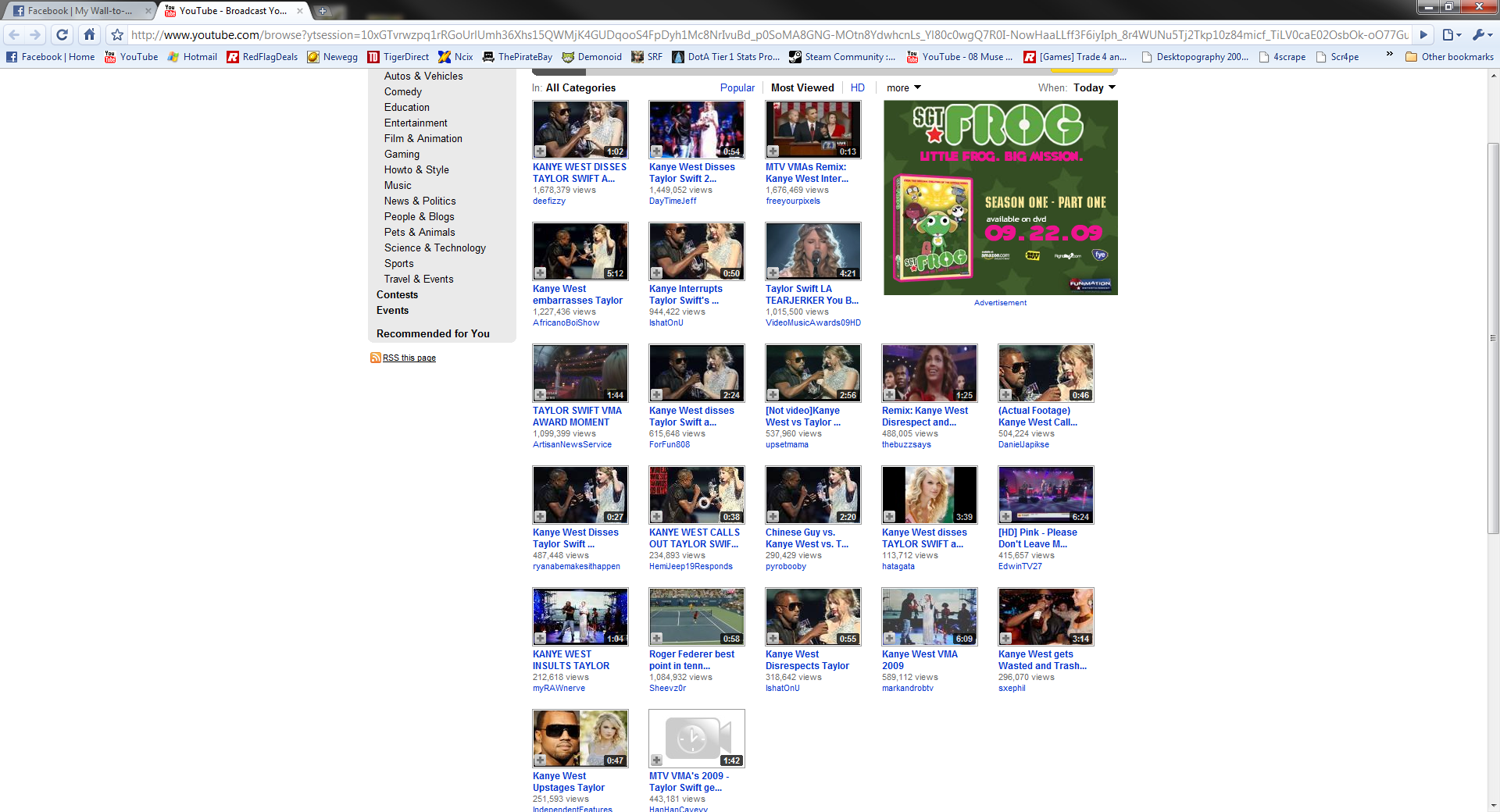Switch to the Facebook browser tab
Viewport: 1500px width, 812px height.
(78, 11)
